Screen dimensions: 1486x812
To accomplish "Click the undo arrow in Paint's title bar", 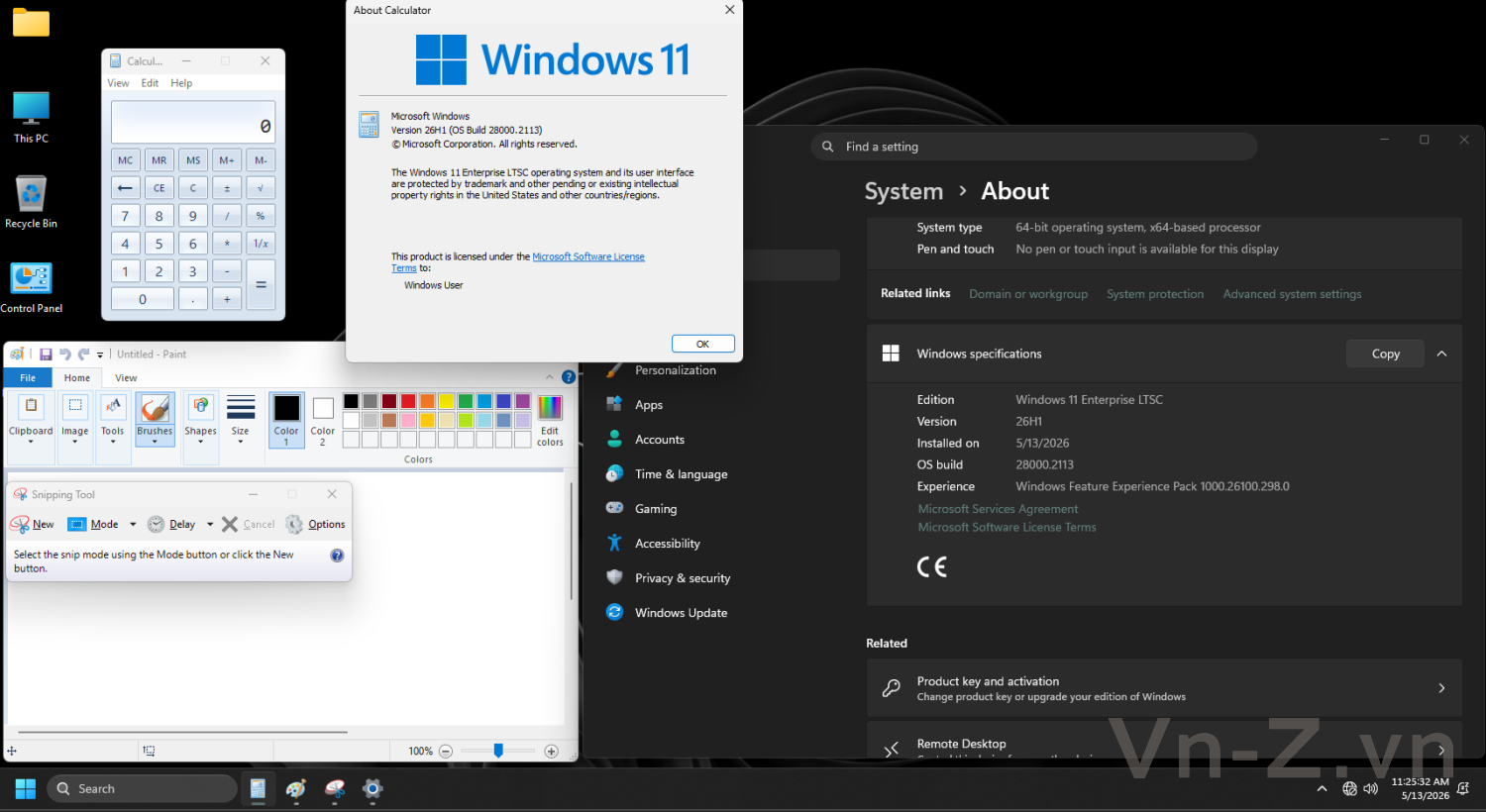I will [65, 355].
